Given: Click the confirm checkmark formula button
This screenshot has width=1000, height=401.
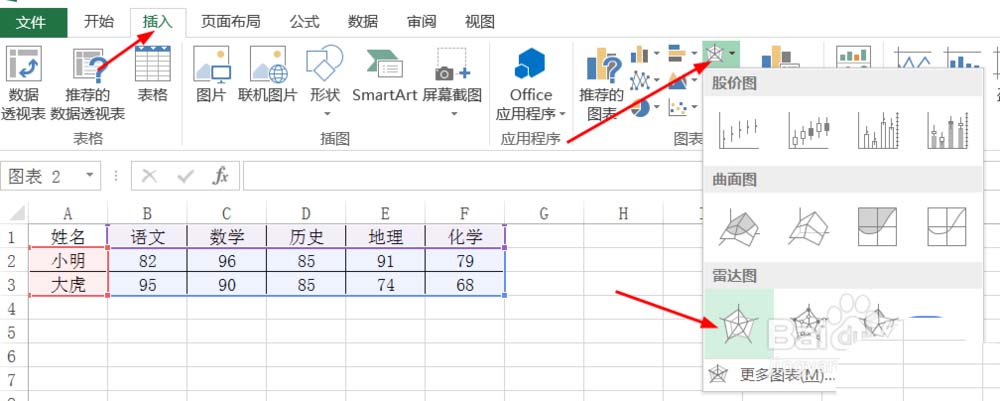Looking at the screenshot, I should [x=186, y=176].
